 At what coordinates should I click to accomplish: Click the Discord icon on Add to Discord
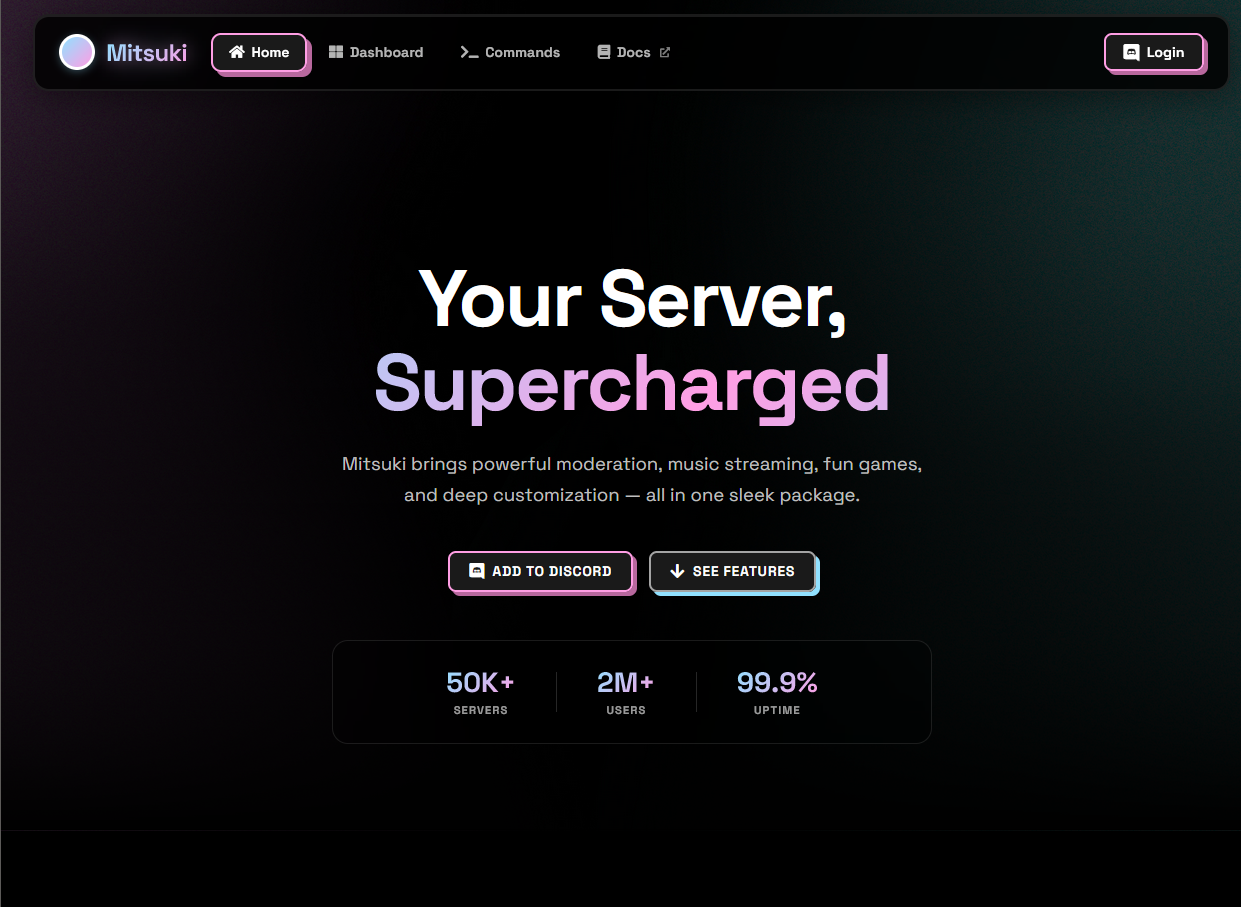pos(475,571)
